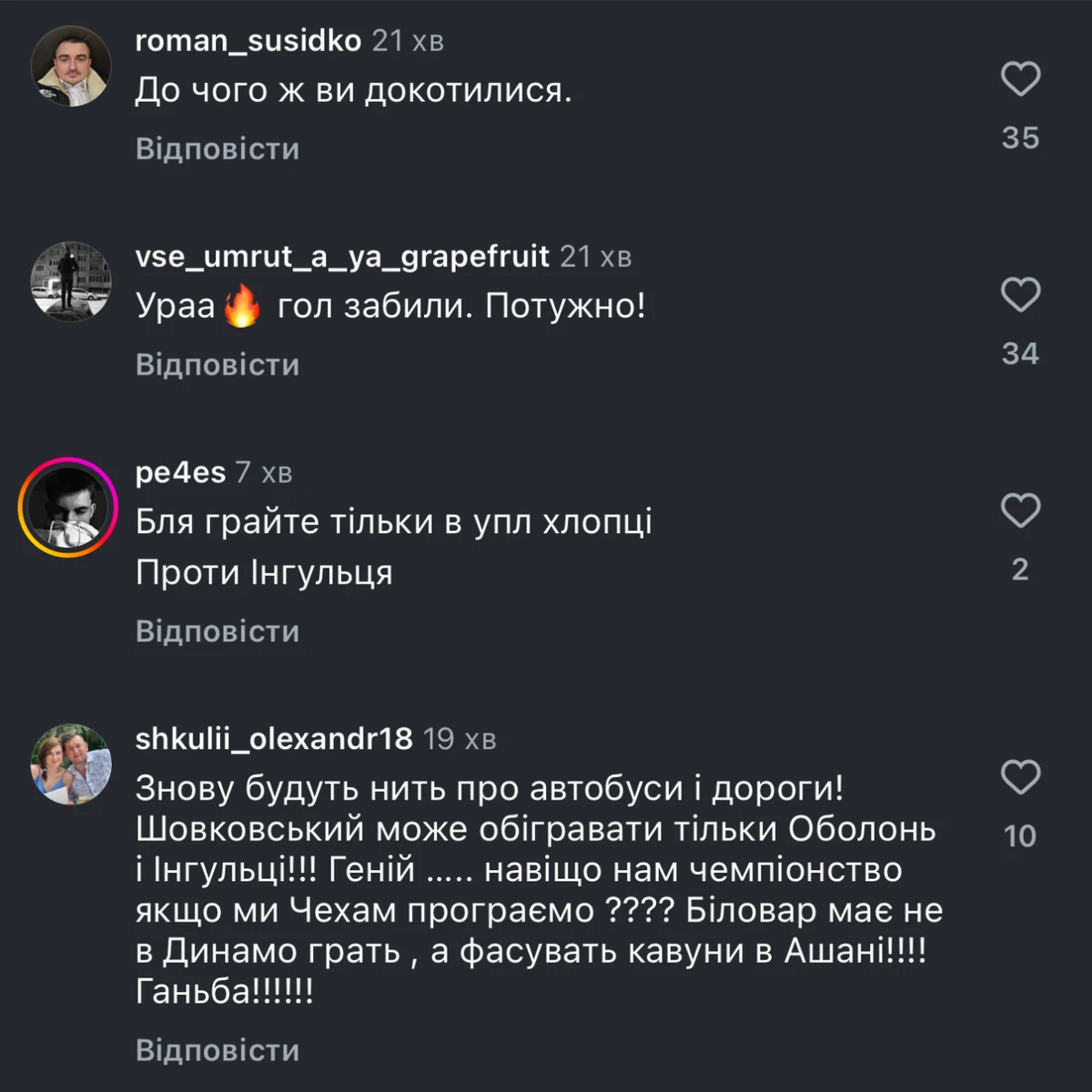The height and width of the screenshot is (1092, 1092).
Task: Open vse_umrut_a_ya_grapefruit username link
Action: click(342, 257)
